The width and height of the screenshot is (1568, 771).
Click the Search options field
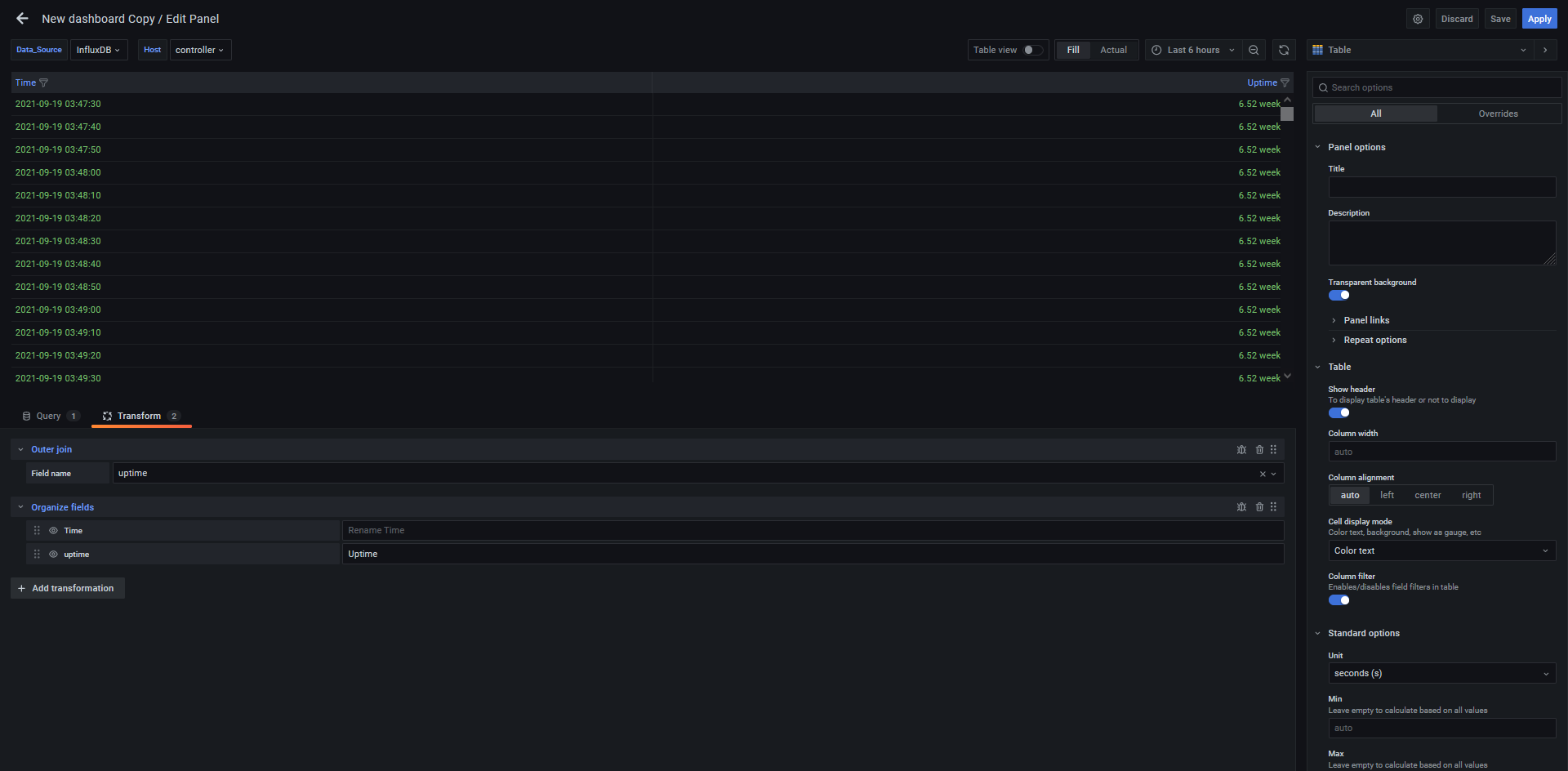[1437, 87]
